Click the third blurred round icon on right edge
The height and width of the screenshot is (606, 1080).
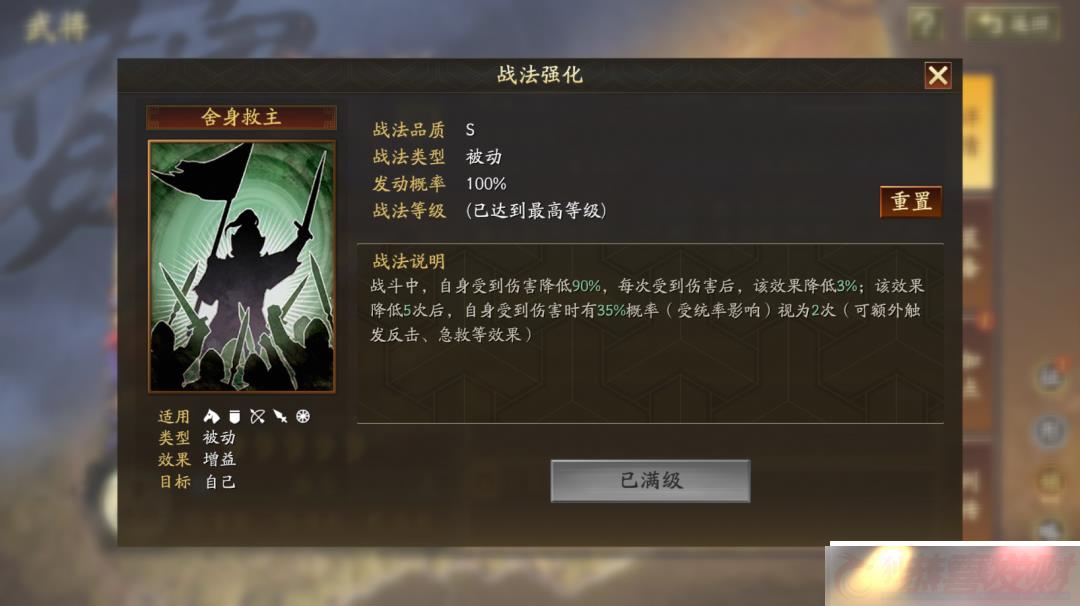[1051, 481]
